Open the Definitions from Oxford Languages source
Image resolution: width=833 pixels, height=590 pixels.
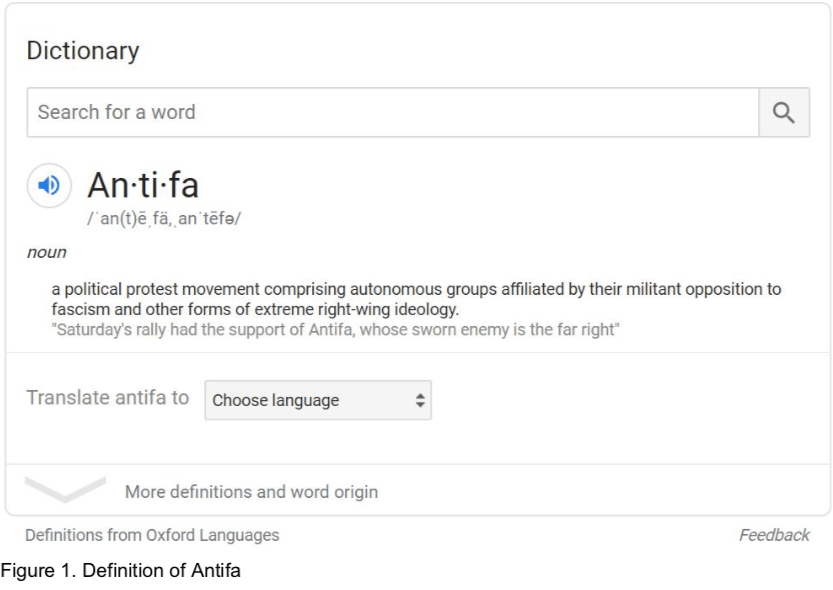(153, 535)
